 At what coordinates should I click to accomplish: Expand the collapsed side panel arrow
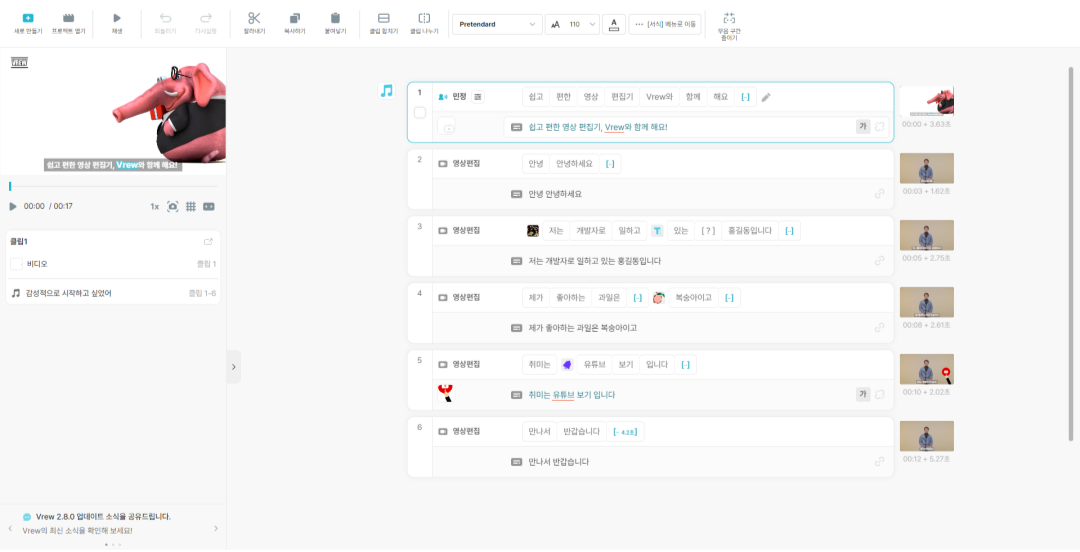233,367
